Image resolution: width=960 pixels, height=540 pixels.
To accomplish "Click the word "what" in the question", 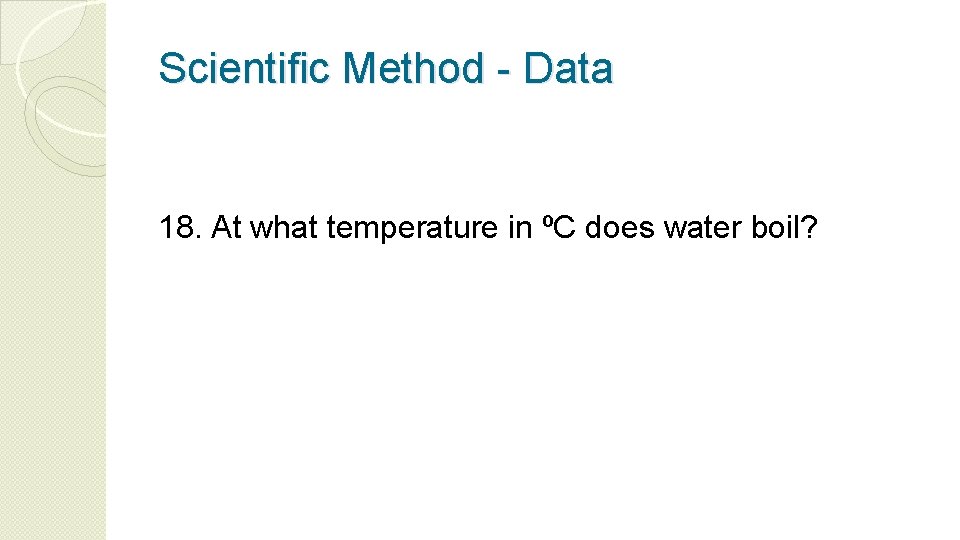I will tap(283, 227).
